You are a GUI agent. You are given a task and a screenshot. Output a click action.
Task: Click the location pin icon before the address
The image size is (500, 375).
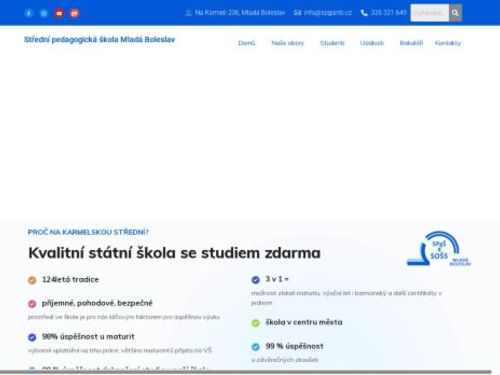[188, 13]
